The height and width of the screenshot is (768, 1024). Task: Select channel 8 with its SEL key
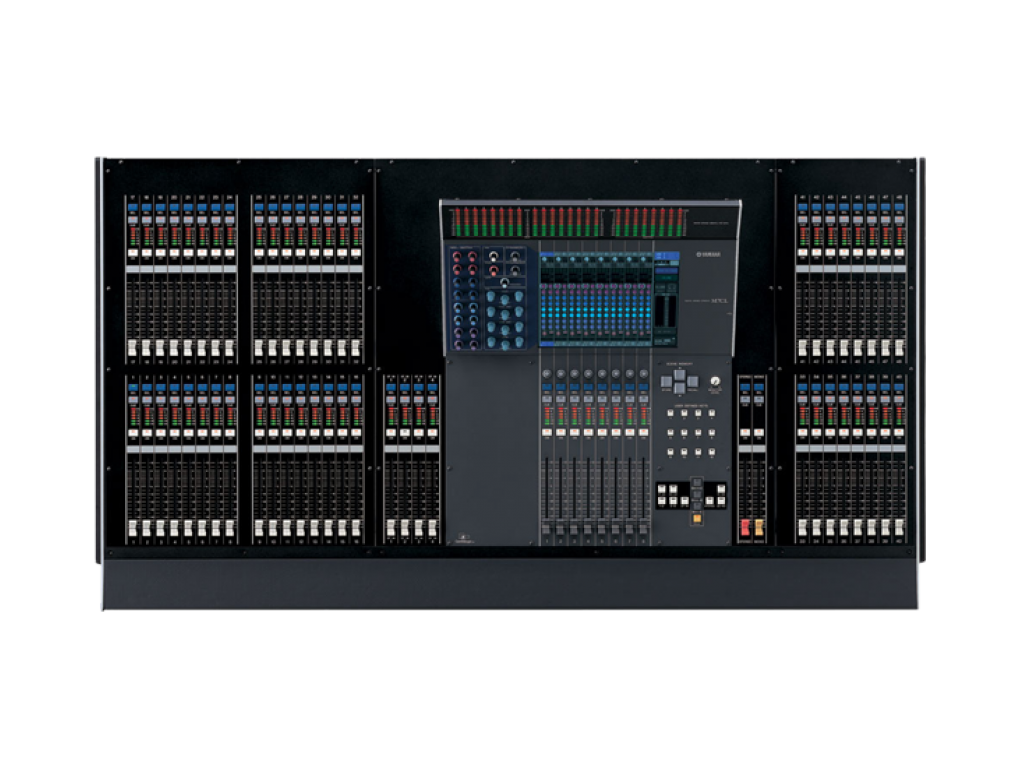(x=230, y=389)
